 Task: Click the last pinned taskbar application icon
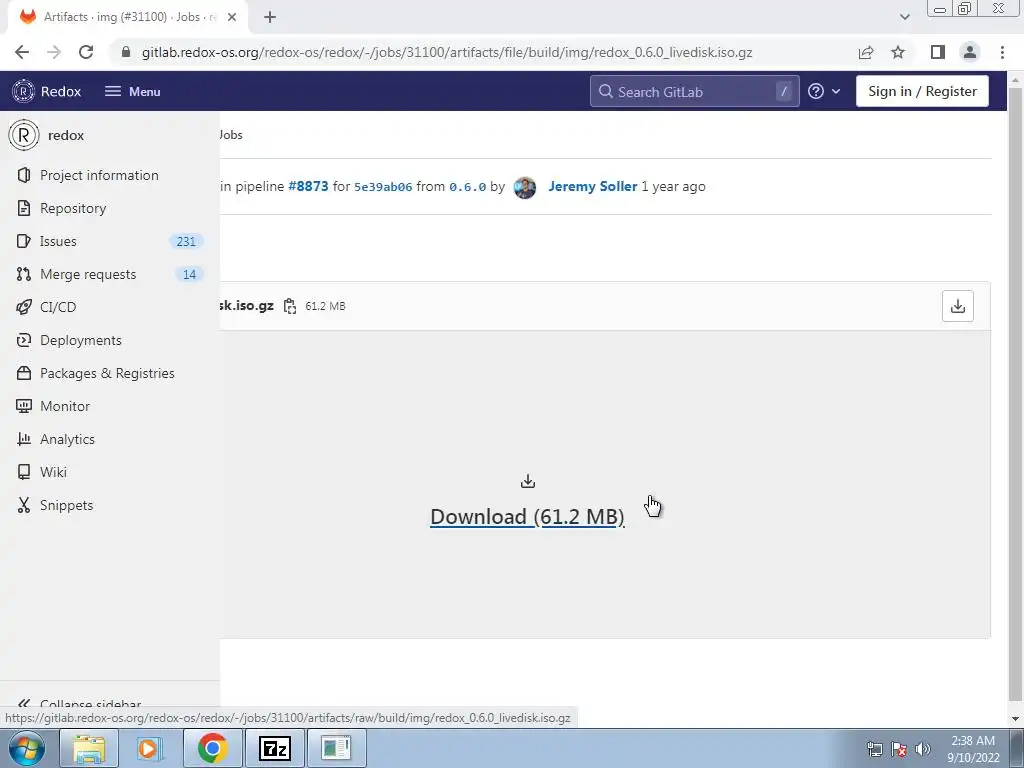[x=336, y=748]
